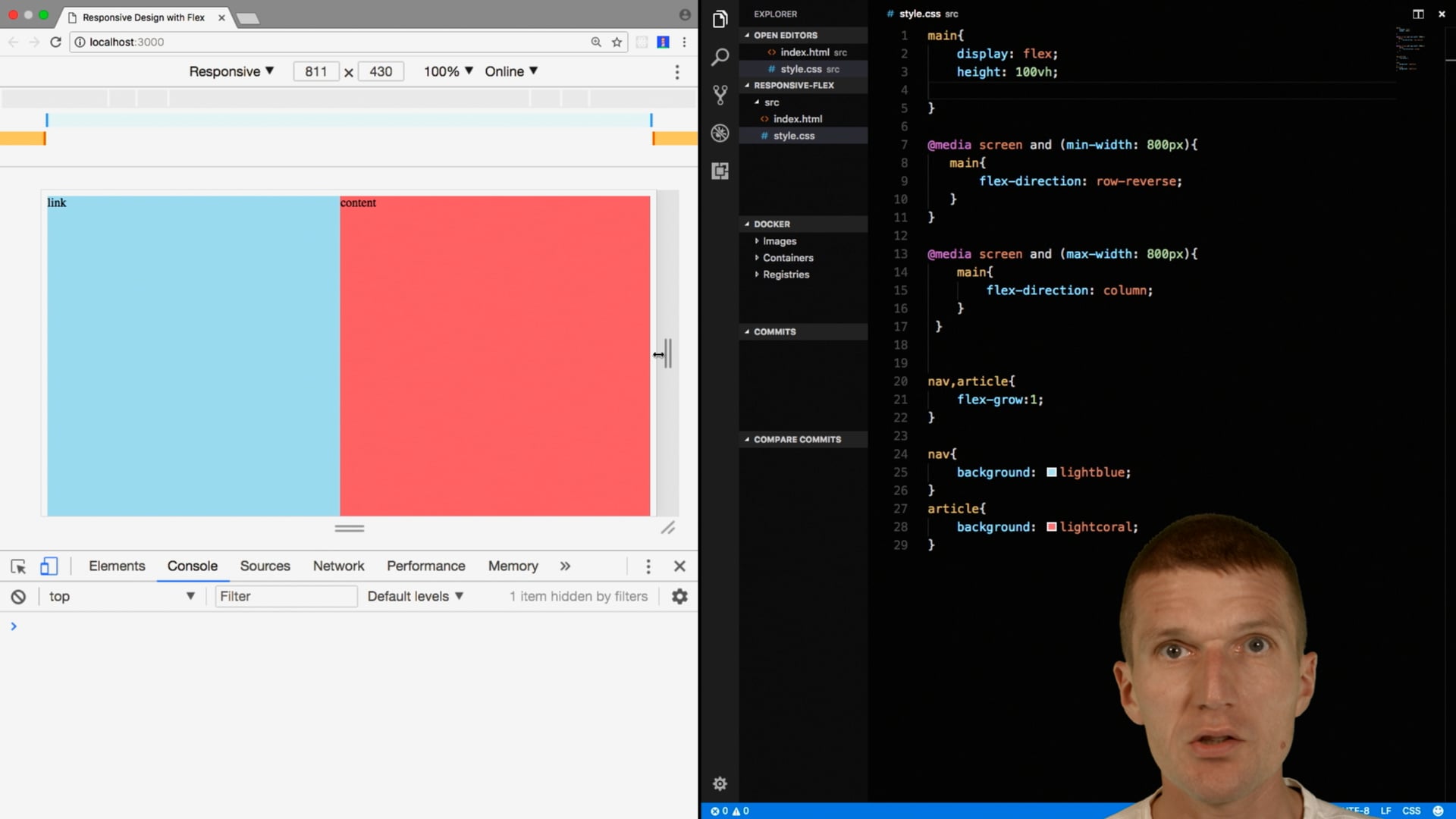Open the top context dropdown in console

click(122, 597)
